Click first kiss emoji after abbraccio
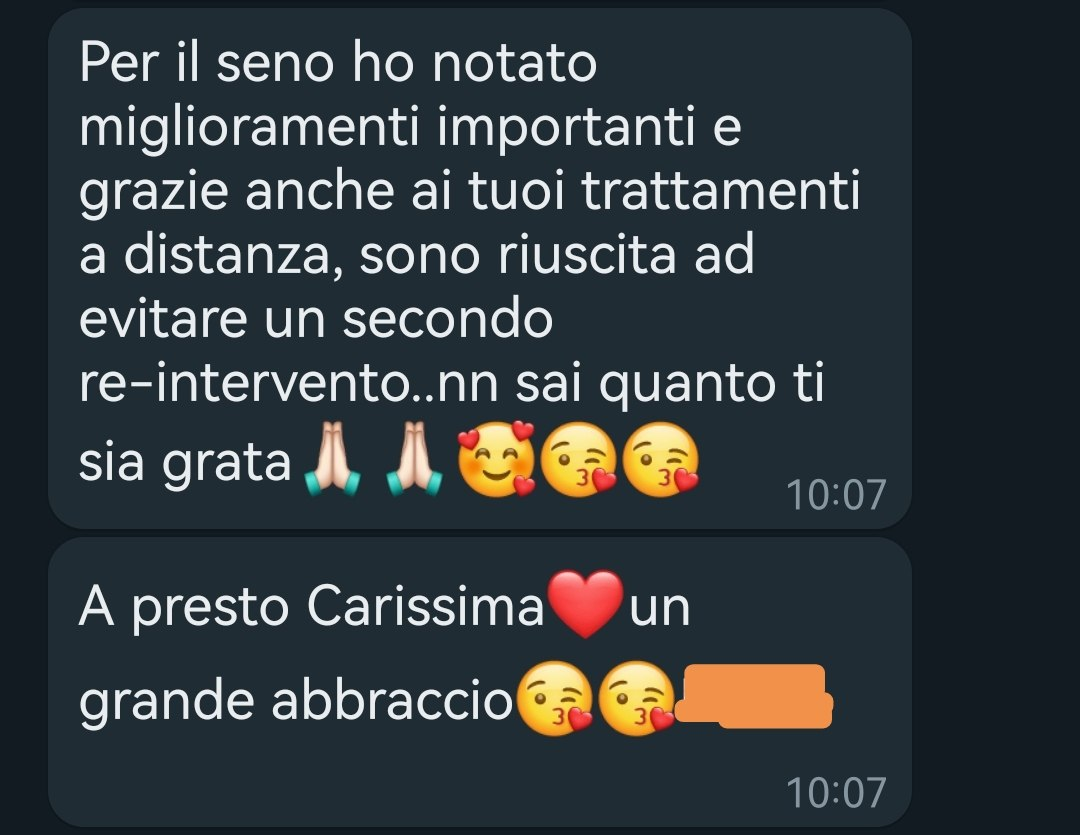This screenshot has width=1080, height=835. pos(554,699)
